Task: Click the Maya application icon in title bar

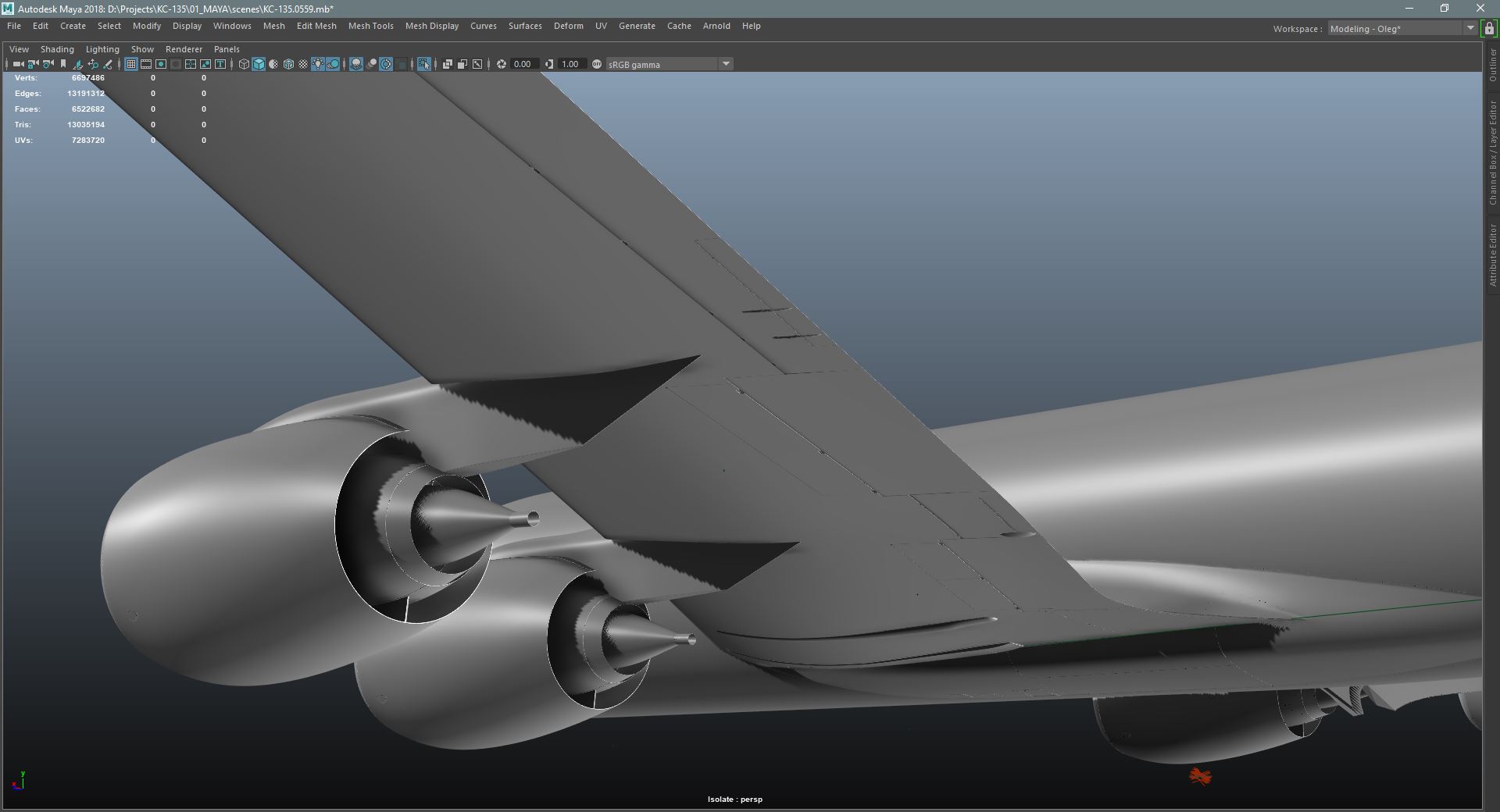Action: (x=8, y=9)
